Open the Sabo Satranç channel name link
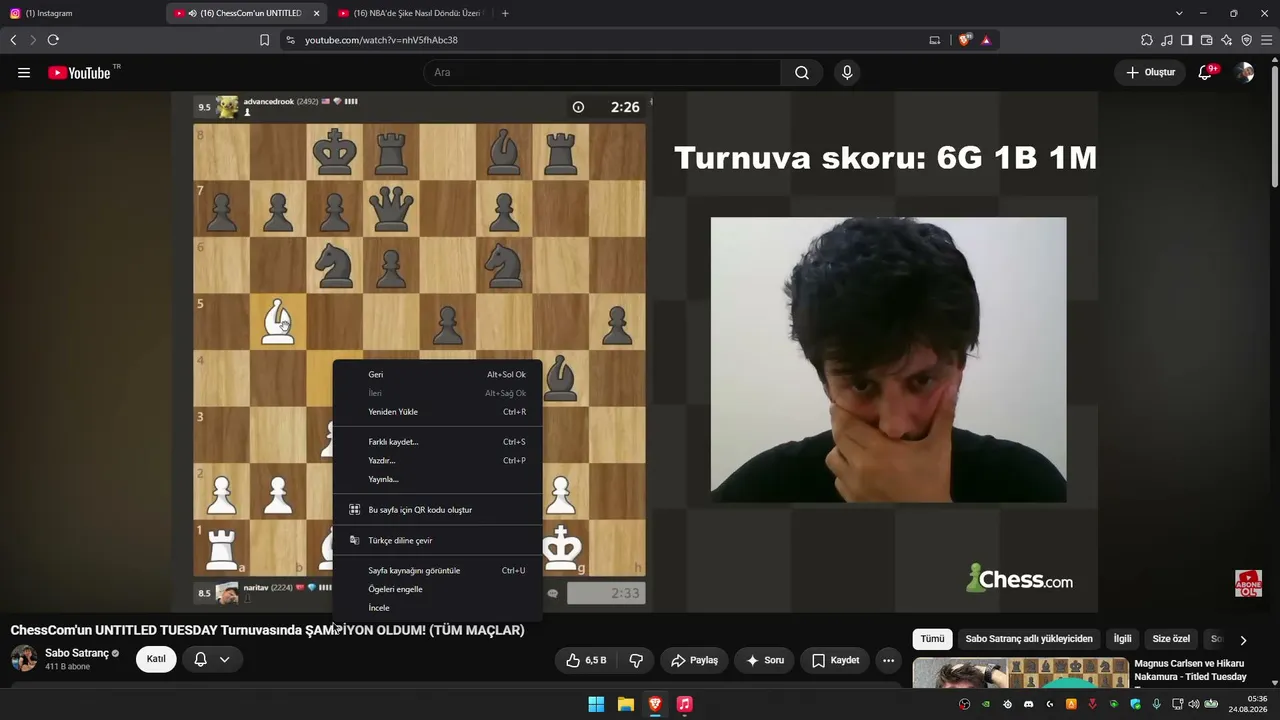 [x=77, y=653]
